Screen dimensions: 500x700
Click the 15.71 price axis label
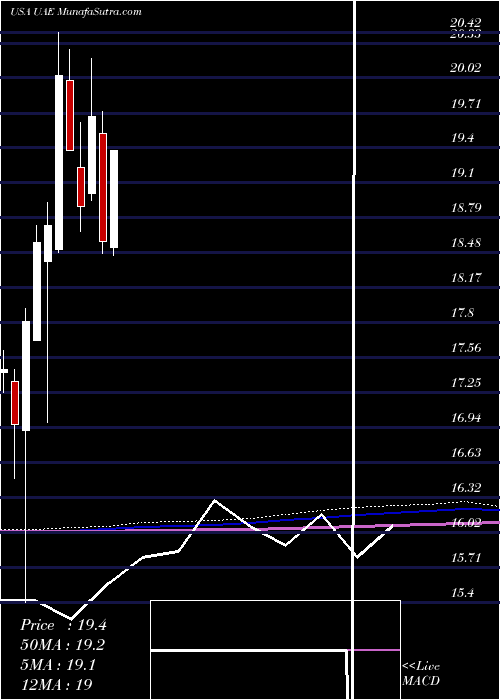pyautogui.click(x=466, y=558)
